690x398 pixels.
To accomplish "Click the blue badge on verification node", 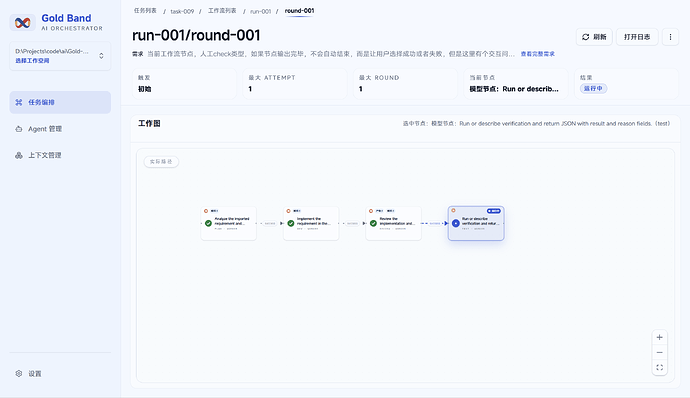I will tap(494, 211).
